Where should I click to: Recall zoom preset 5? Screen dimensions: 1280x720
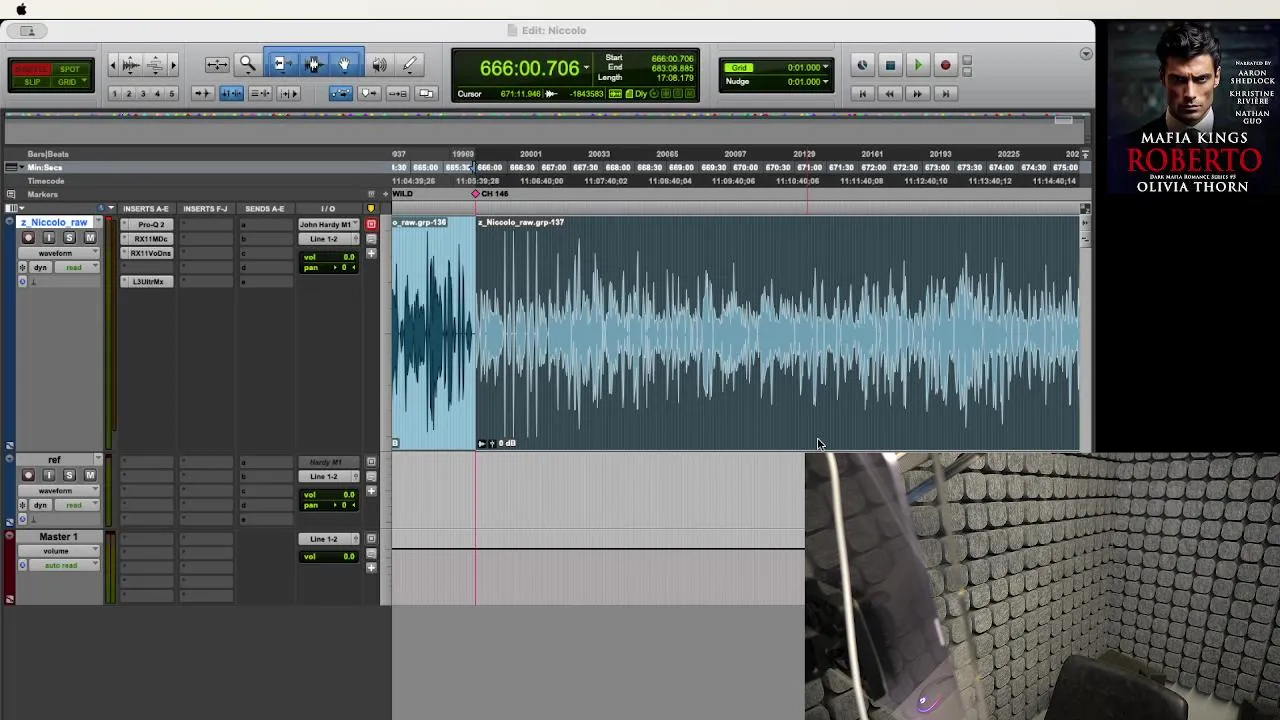click(x=171, y=94)
